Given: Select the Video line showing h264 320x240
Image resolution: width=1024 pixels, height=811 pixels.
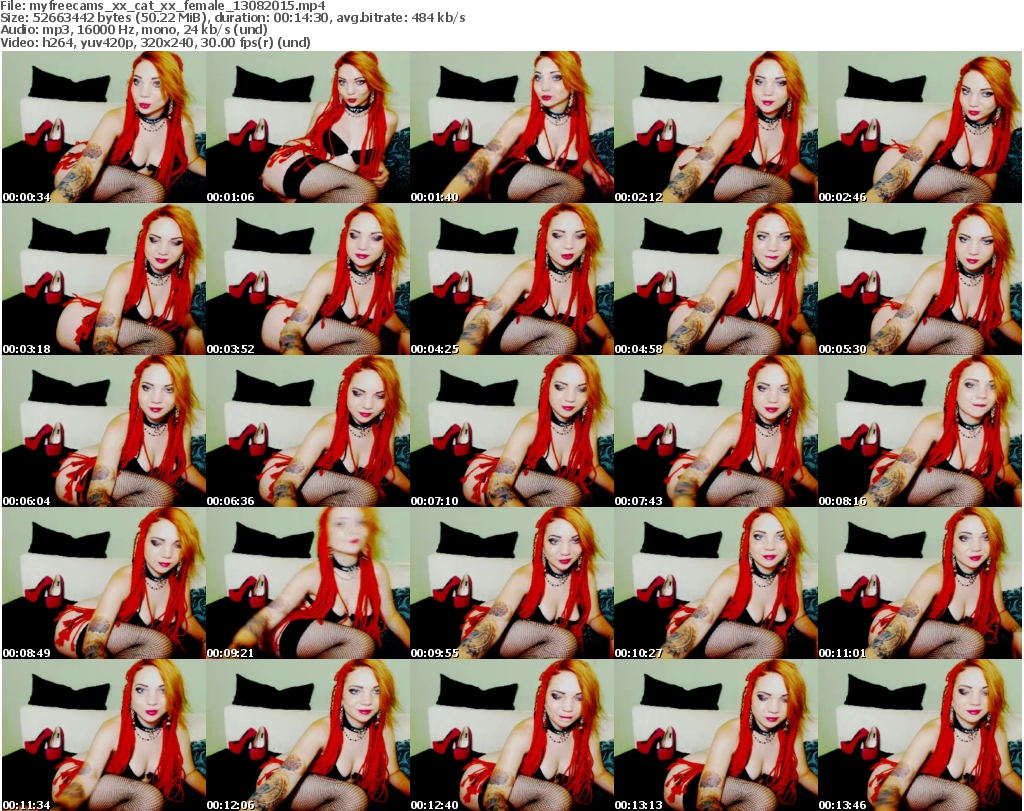Looking at the screenshot, I should [155, 42].
